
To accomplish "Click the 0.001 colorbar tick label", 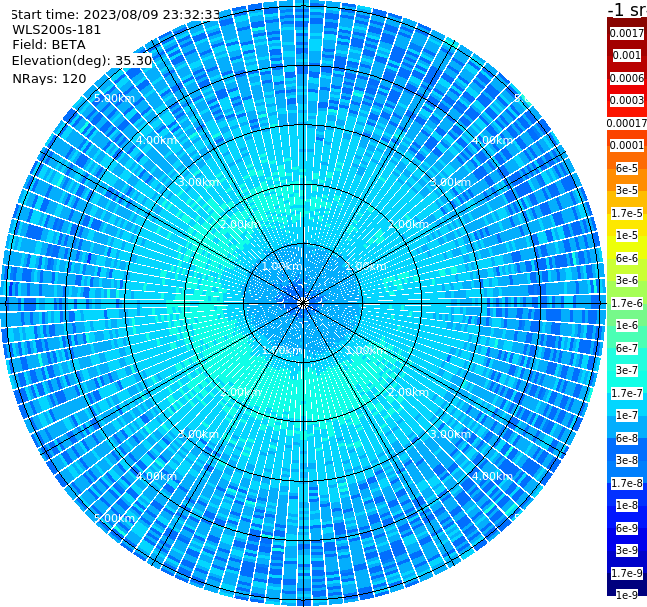I will 627,55.
